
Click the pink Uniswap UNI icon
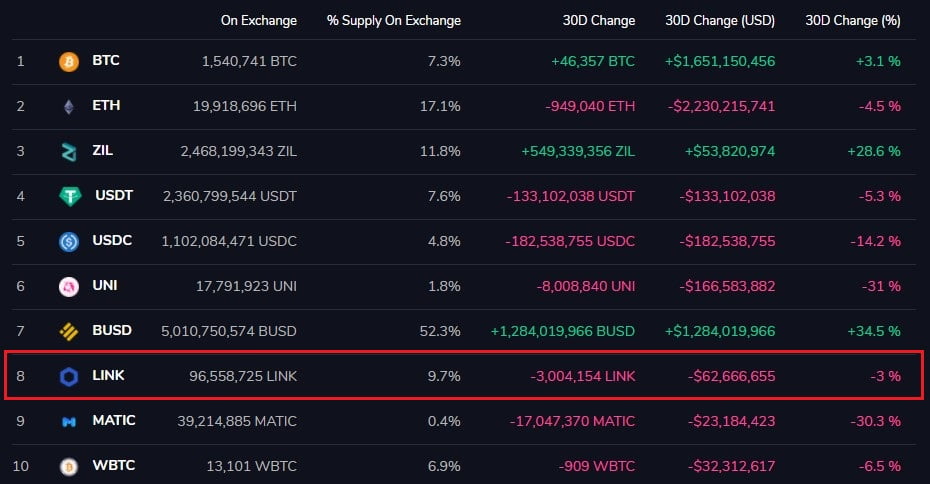tap(68, 286)
